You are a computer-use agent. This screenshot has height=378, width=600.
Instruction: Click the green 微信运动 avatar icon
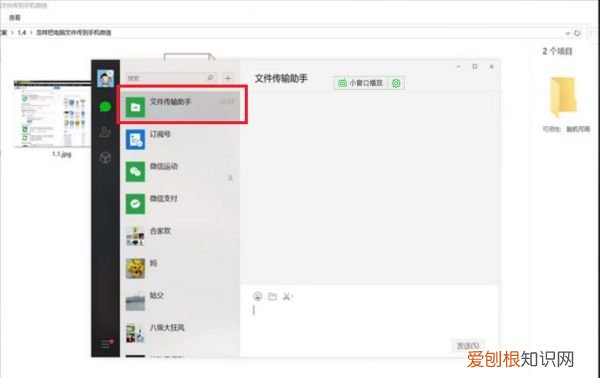pyautogui.click(x=135, y=172)
